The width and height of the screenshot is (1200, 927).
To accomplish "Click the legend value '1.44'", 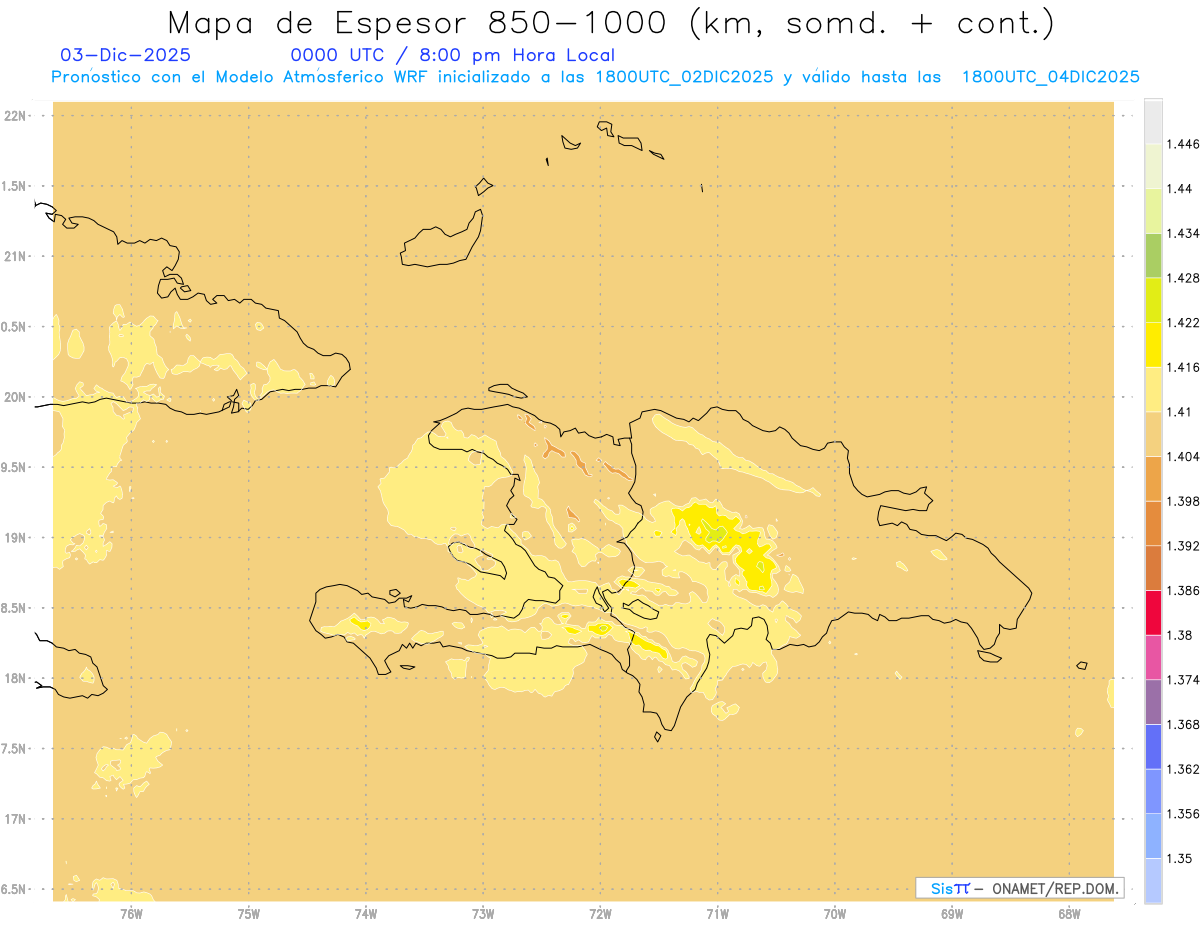I will pyautogui.click(x=1179, y=188).
